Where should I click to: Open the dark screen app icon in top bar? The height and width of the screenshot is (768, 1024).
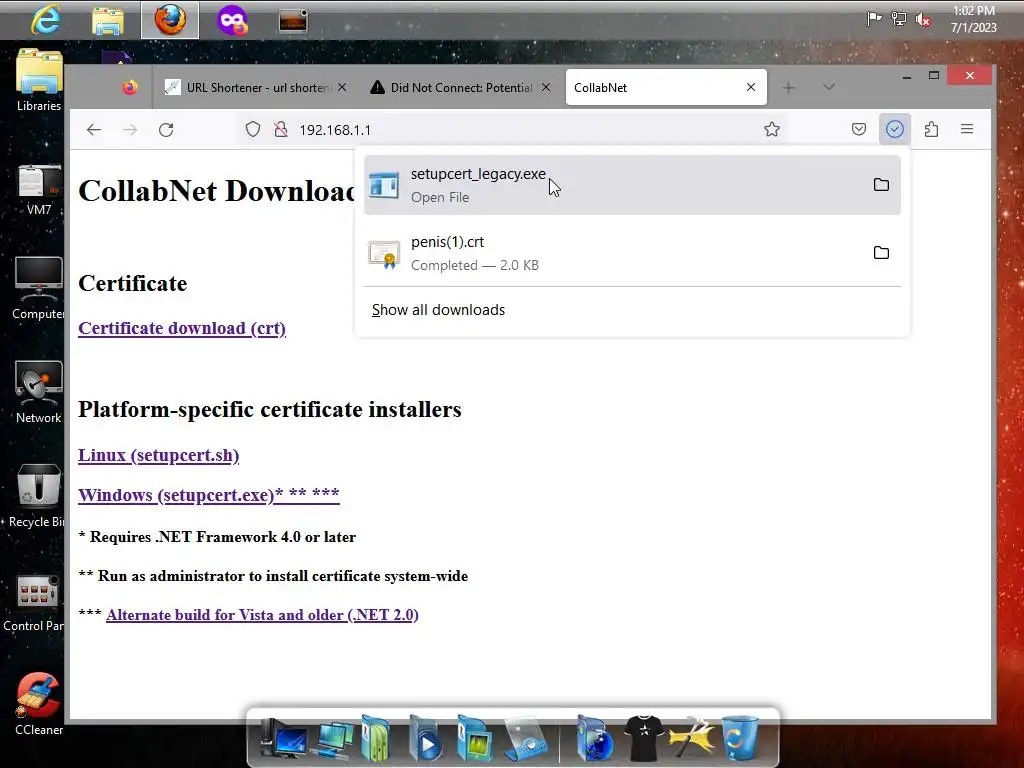point(293,21)
